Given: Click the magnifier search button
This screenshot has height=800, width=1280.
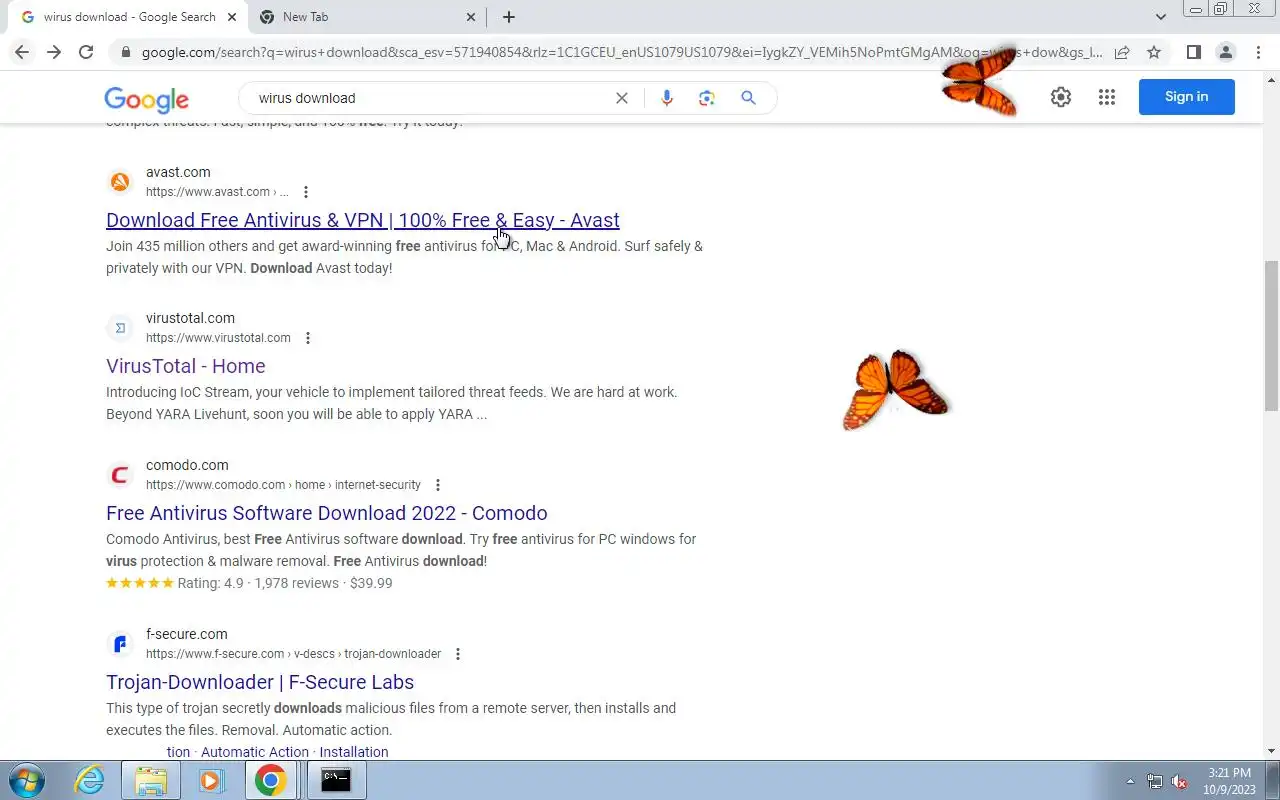Looking at the screenshot, I should (748, 98).
